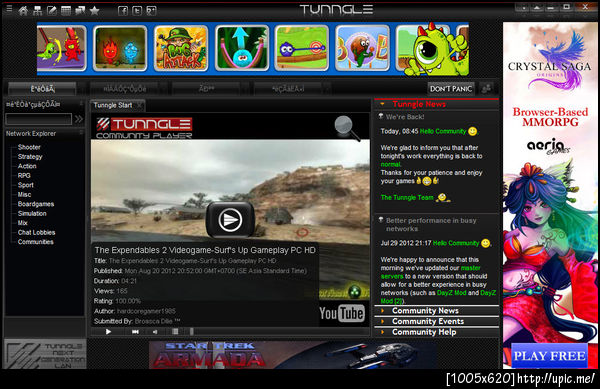
Task: Open the RPG network category
Action: pos(24,176)
